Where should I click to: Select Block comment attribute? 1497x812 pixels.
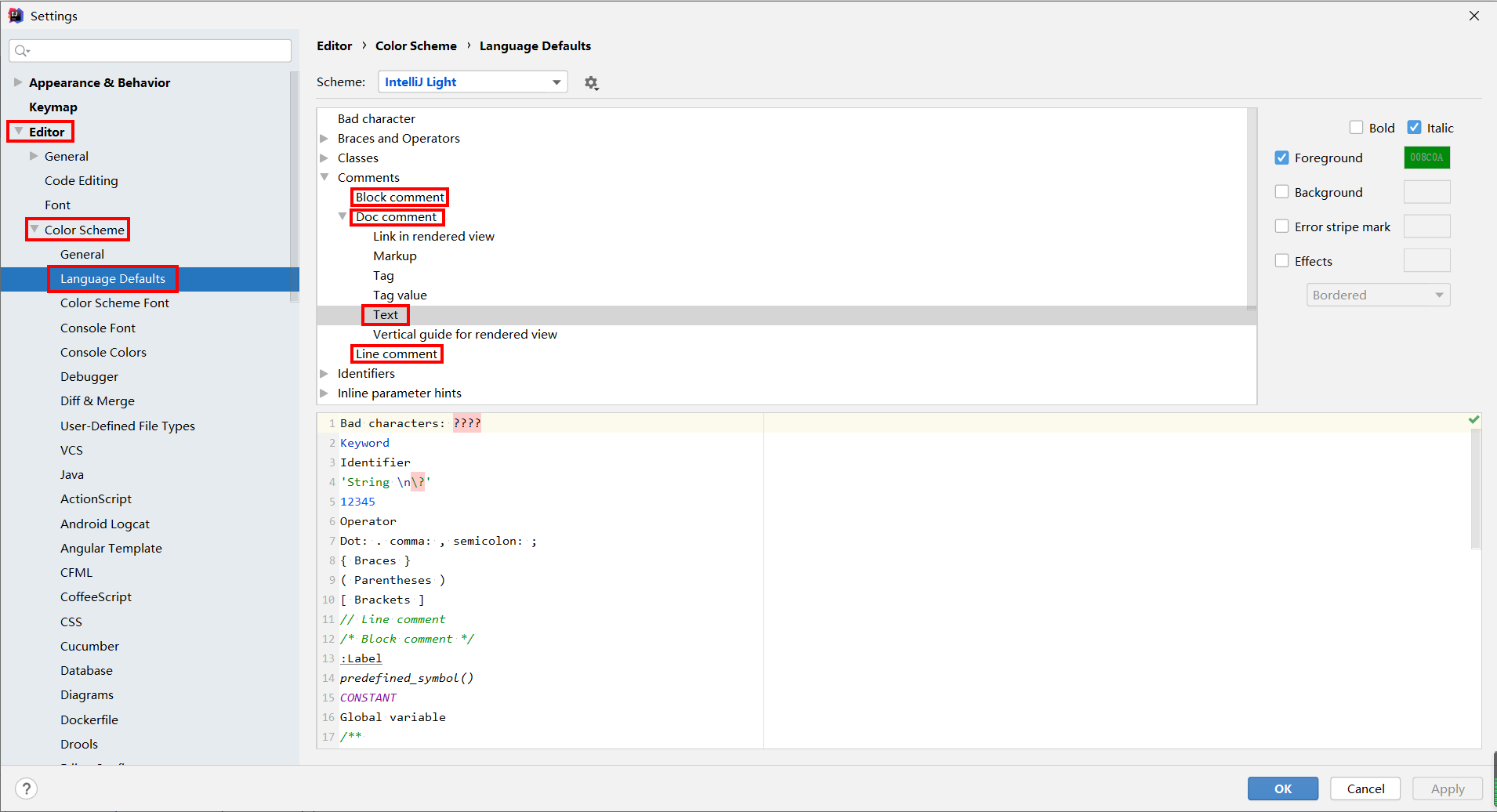400,197
